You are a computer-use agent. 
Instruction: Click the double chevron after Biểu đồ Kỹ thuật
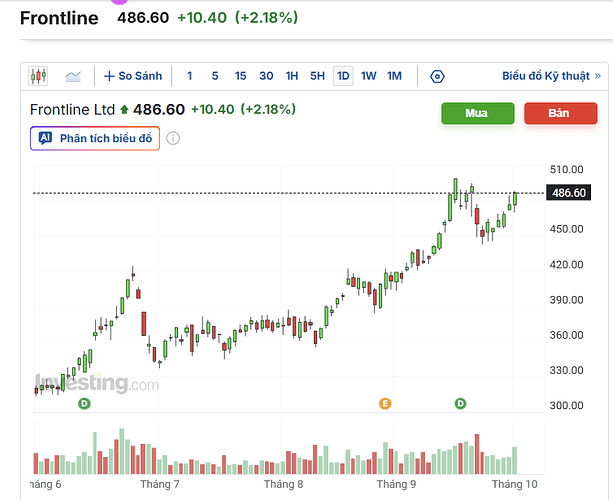click(x=597, y=76)
